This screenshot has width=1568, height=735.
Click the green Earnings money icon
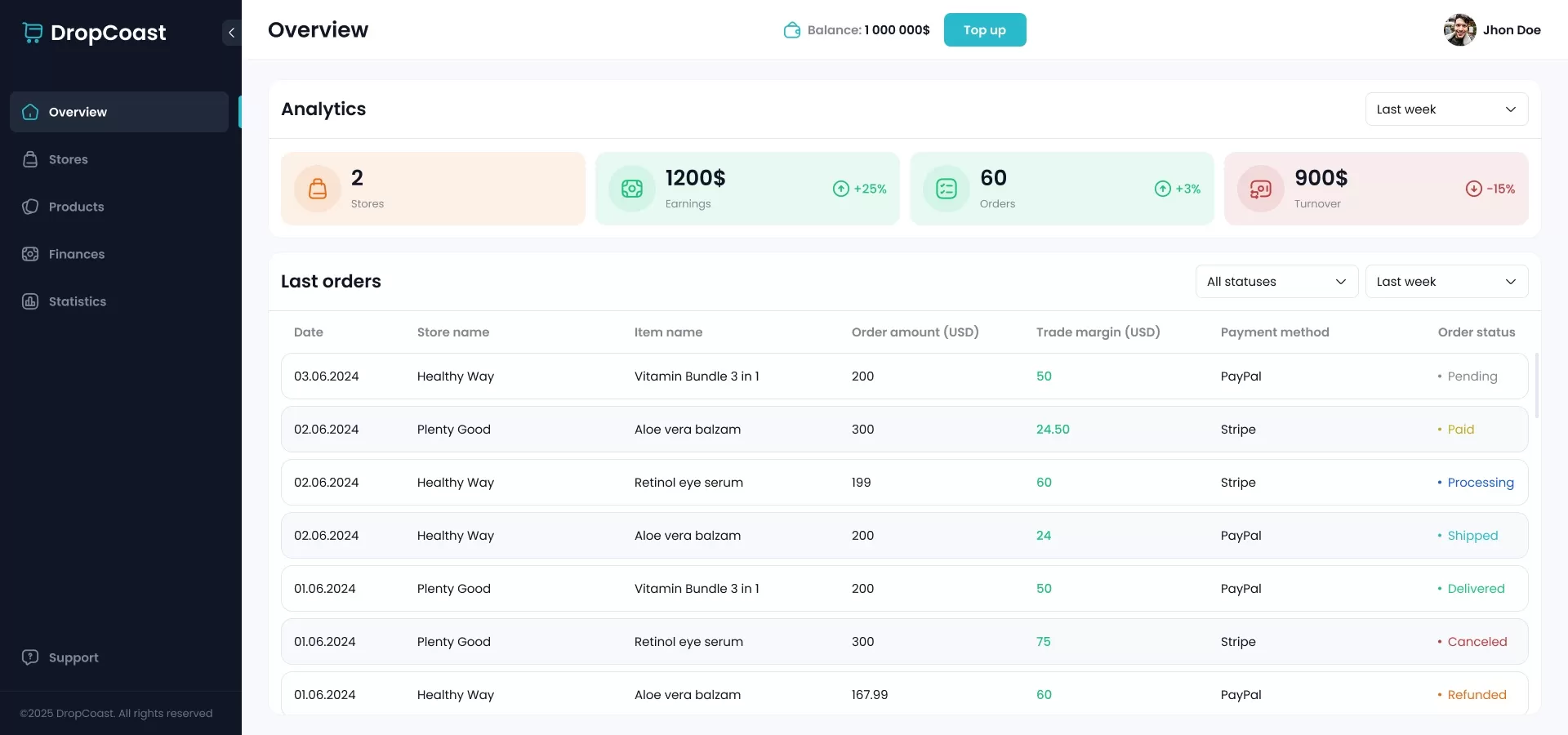pyautogui.click(x=632, y=189)
